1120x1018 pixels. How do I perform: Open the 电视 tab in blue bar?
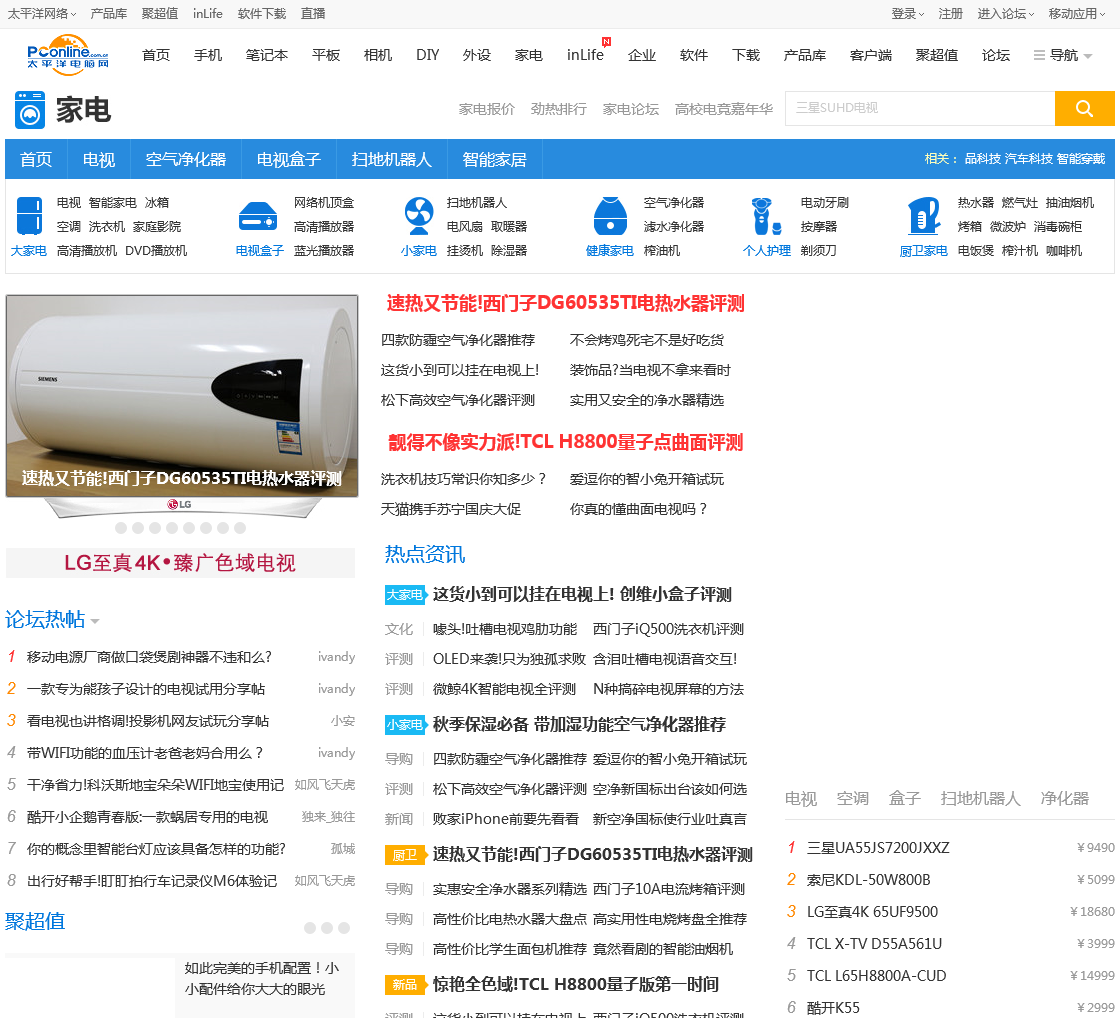click(x=99, y=159)
